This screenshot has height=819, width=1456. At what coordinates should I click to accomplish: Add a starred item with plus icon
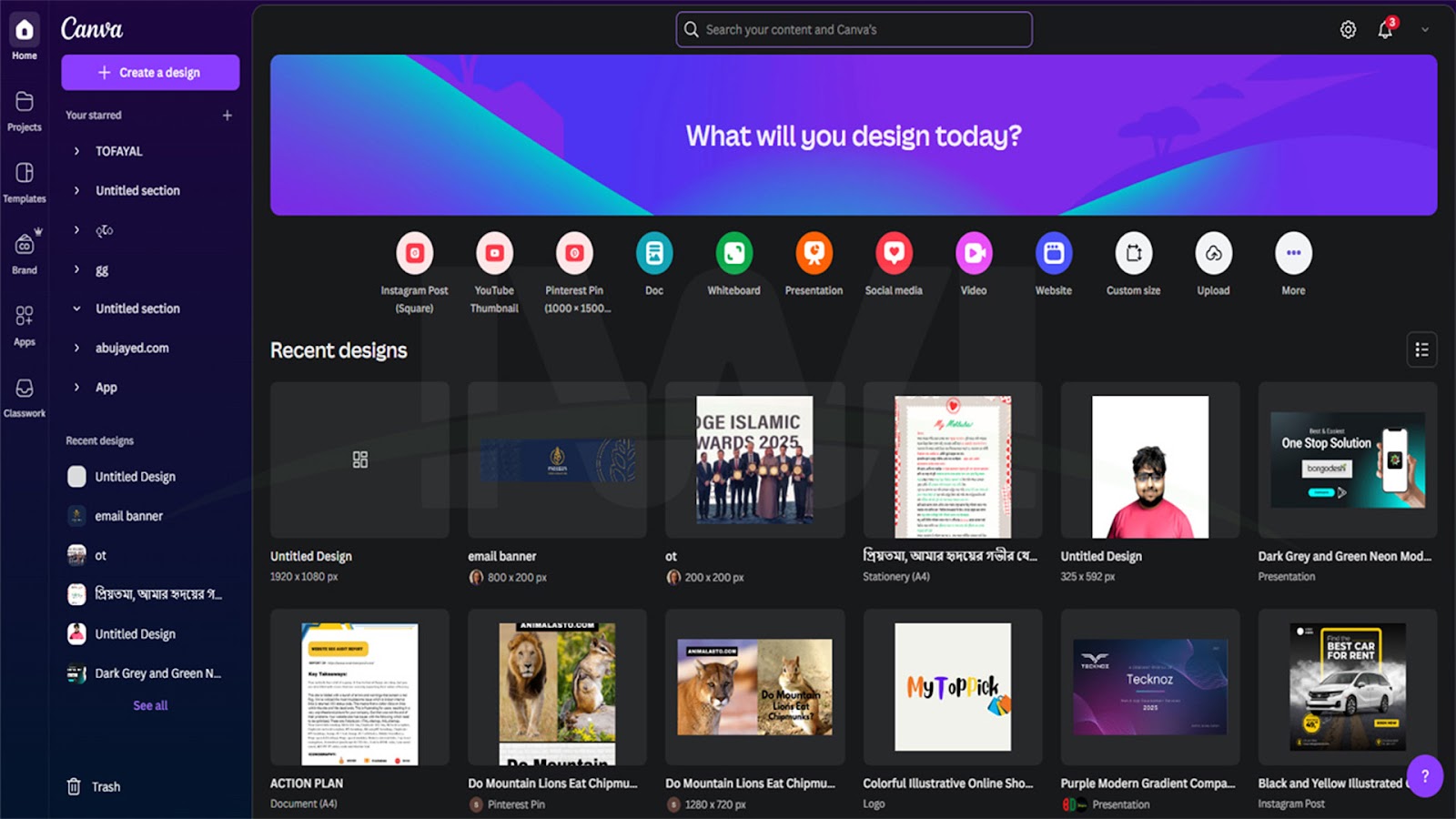(x=227, y=116)
